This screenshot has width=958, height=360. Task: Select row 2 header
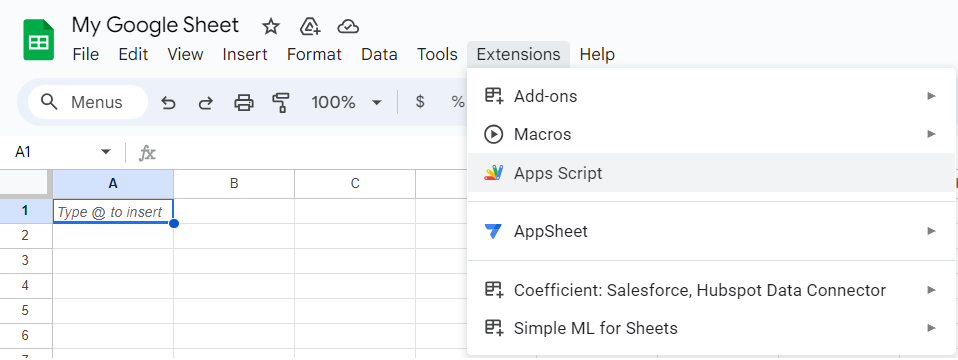click(x=25, y=236)
